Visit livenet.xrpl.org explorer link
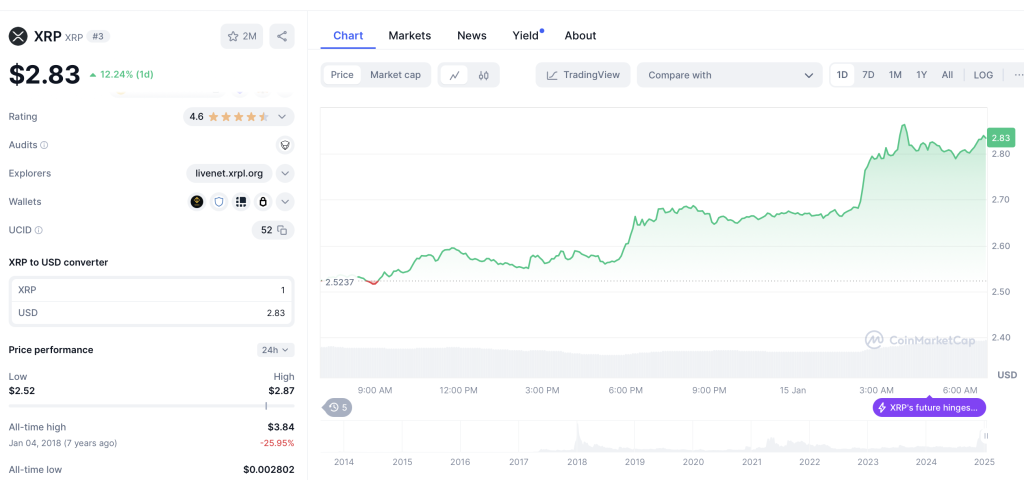Image resolution: width=1024 pixels, height=480 pixels. (x=229, y=174)
